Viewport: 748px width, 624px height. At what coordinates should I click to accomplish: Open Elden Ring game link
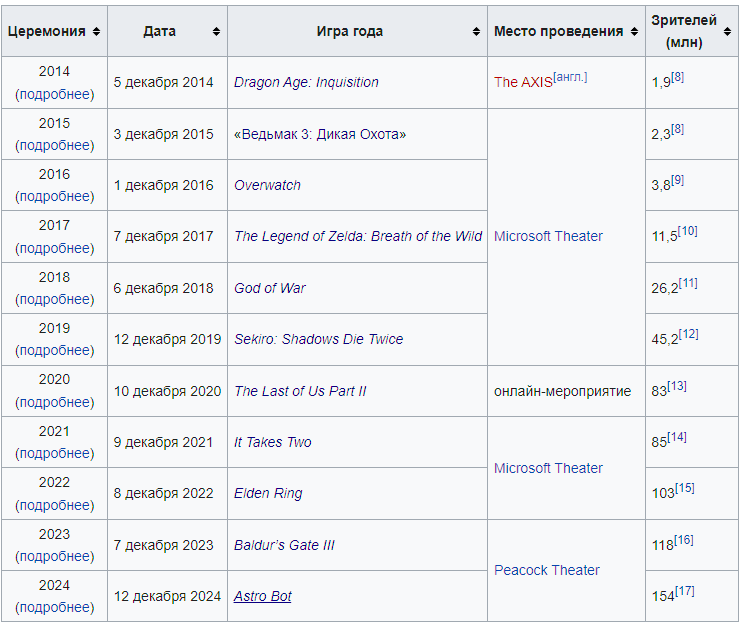click(268, 494)
